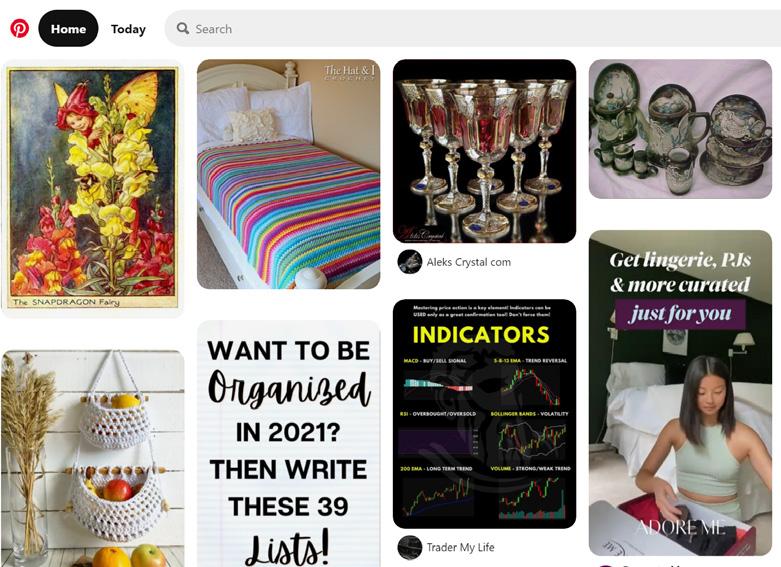Click the Trader My Life link

click(x=460, y=547)
